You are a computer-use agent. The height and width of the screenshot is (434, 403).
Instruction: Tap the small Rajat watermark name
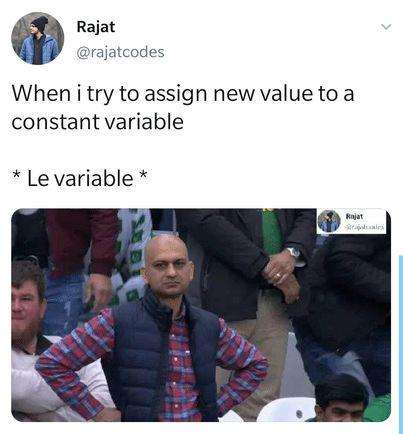tap(354, 216)
